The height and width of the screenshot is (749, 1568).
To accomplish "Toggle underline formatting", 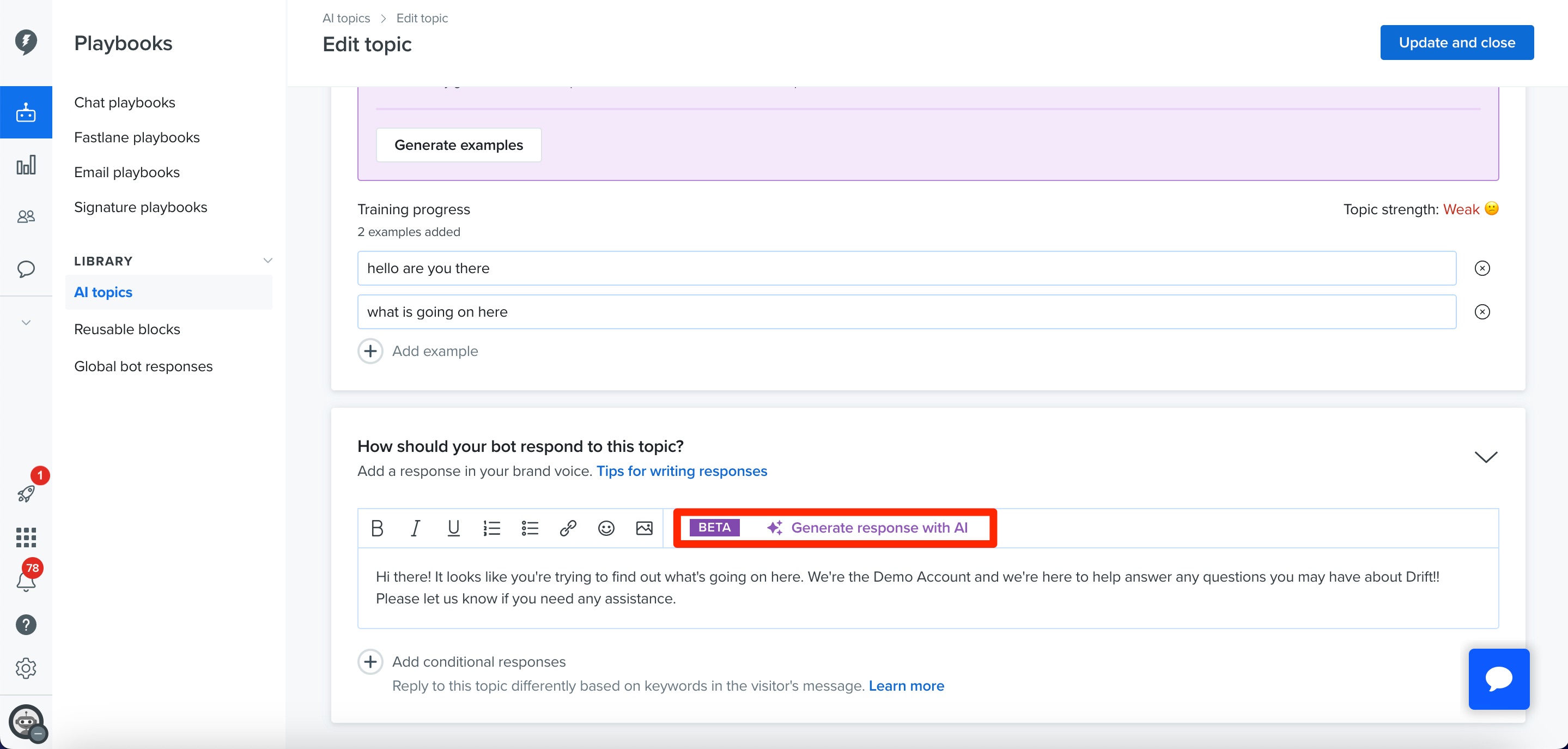I will click(x=453, y=528).
